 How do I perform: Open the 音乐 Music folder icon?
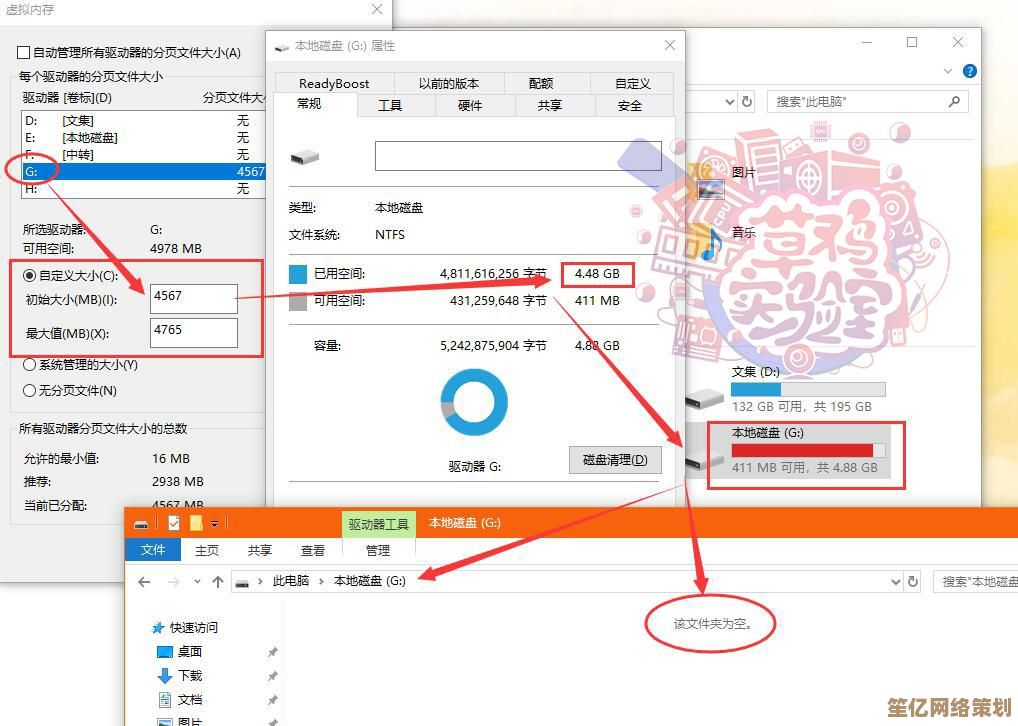click(x=711, y=243)
